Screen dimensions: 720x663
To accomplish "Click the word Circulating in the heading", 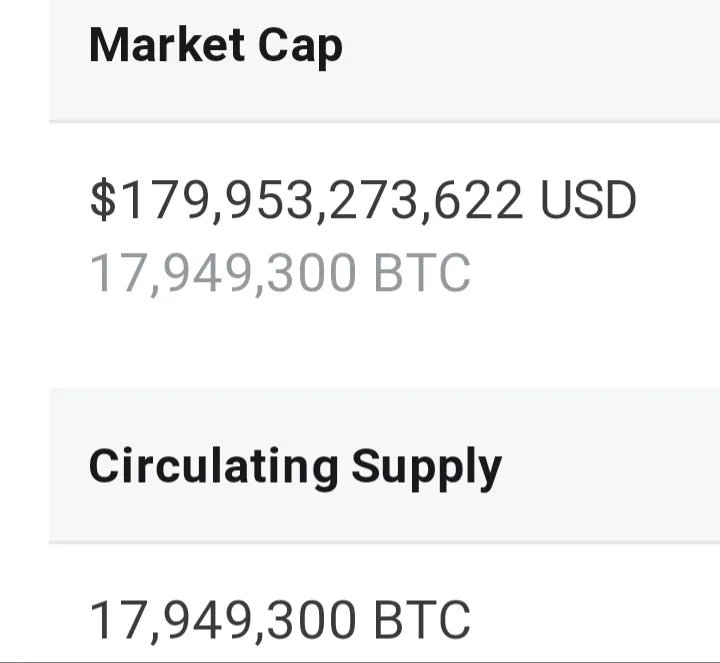I will pyautogui.click(x=214, y=466).
